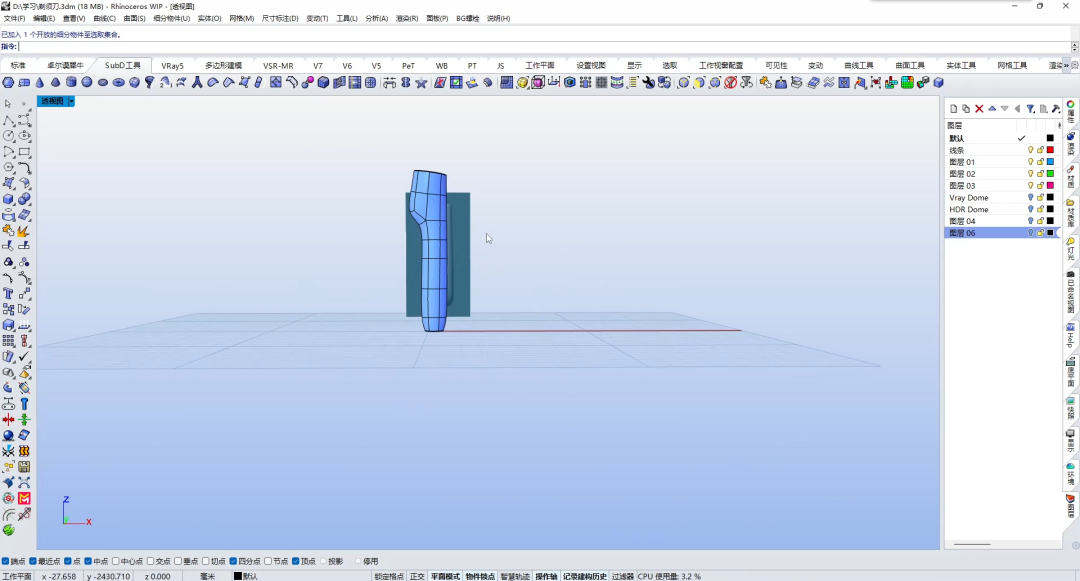The height and width of the screenshot is (581, 1080).
Task: Click the 指令 command input field
Action: click(544, 47)
